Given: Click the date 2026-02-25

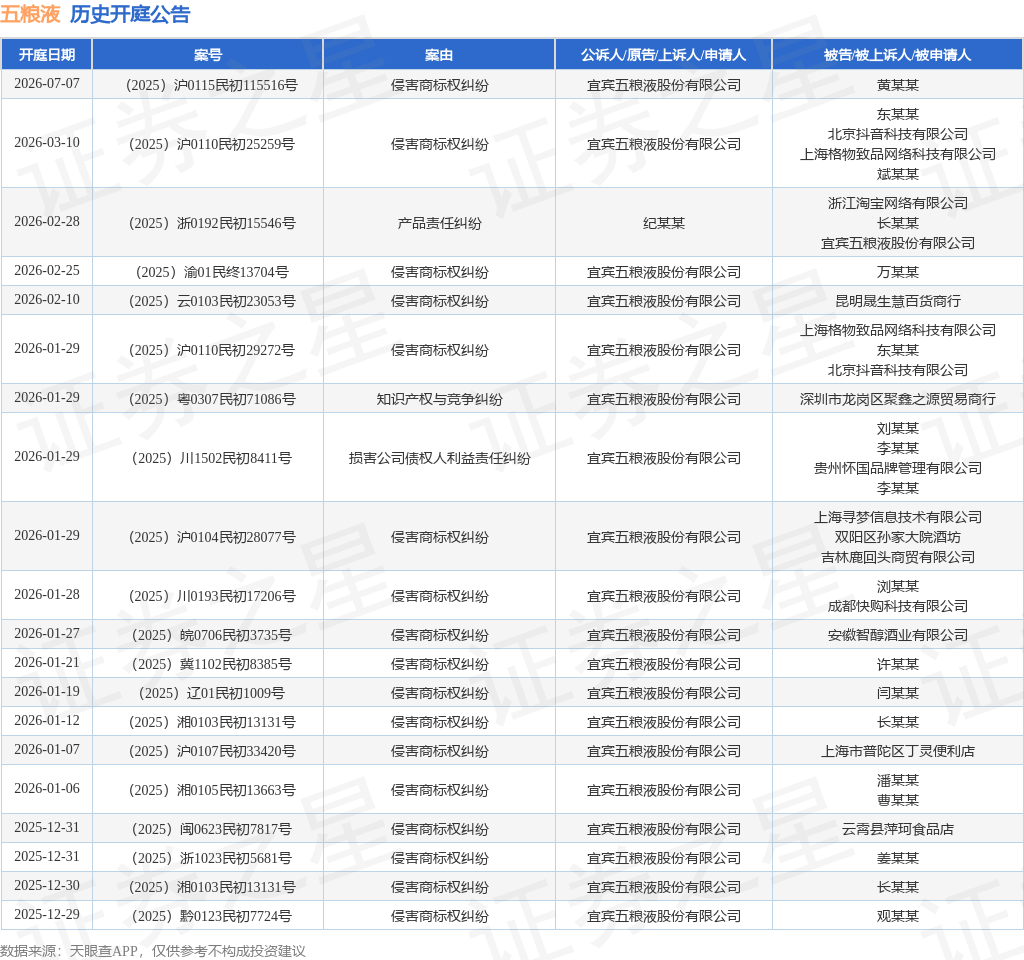Looking at the screenshot, I should tap(46, 270).
